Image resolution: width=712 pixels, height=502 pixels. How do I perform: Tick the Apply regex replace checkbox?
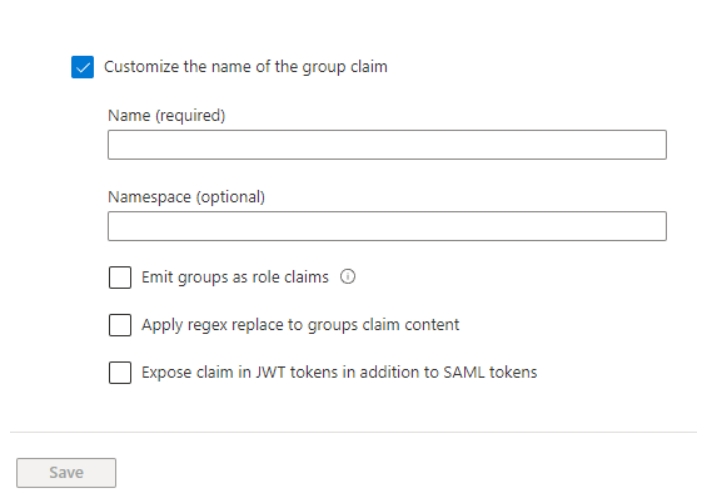(119, 325)
